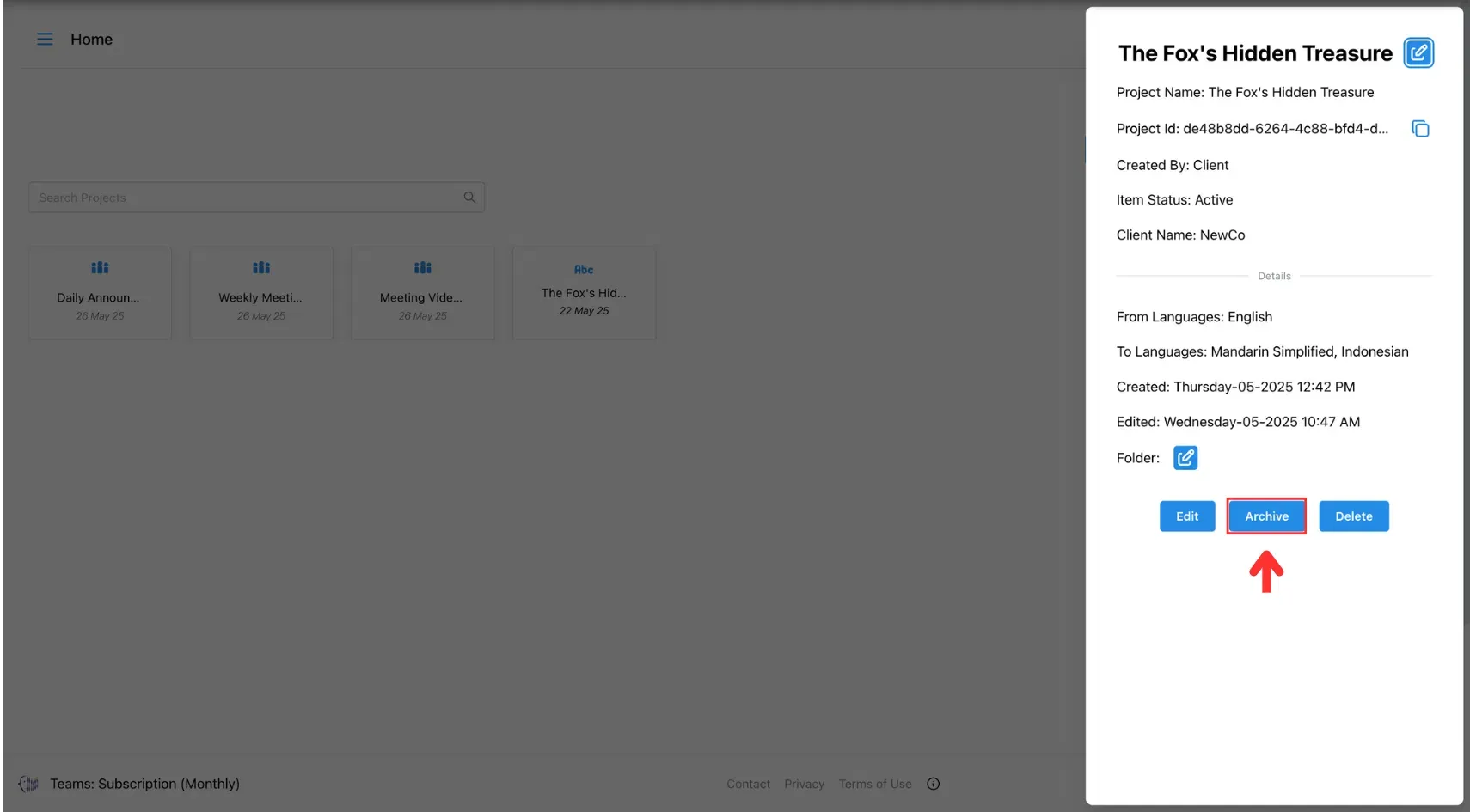Focus the Search Projects input field
Screen dimensions: 1470x812
click(256, 198)
